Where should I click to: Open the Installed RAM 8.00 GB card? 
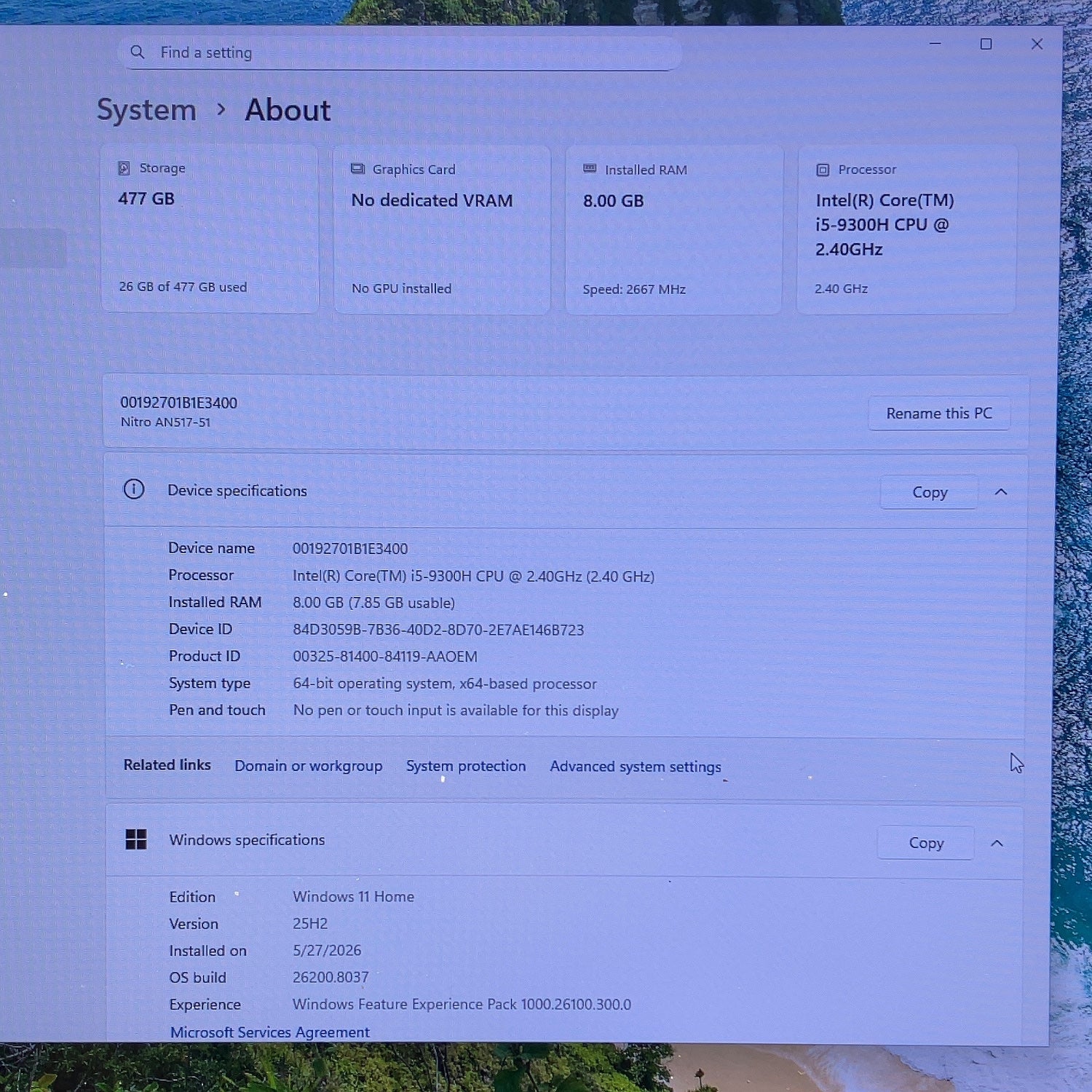(x=673, y=229)
